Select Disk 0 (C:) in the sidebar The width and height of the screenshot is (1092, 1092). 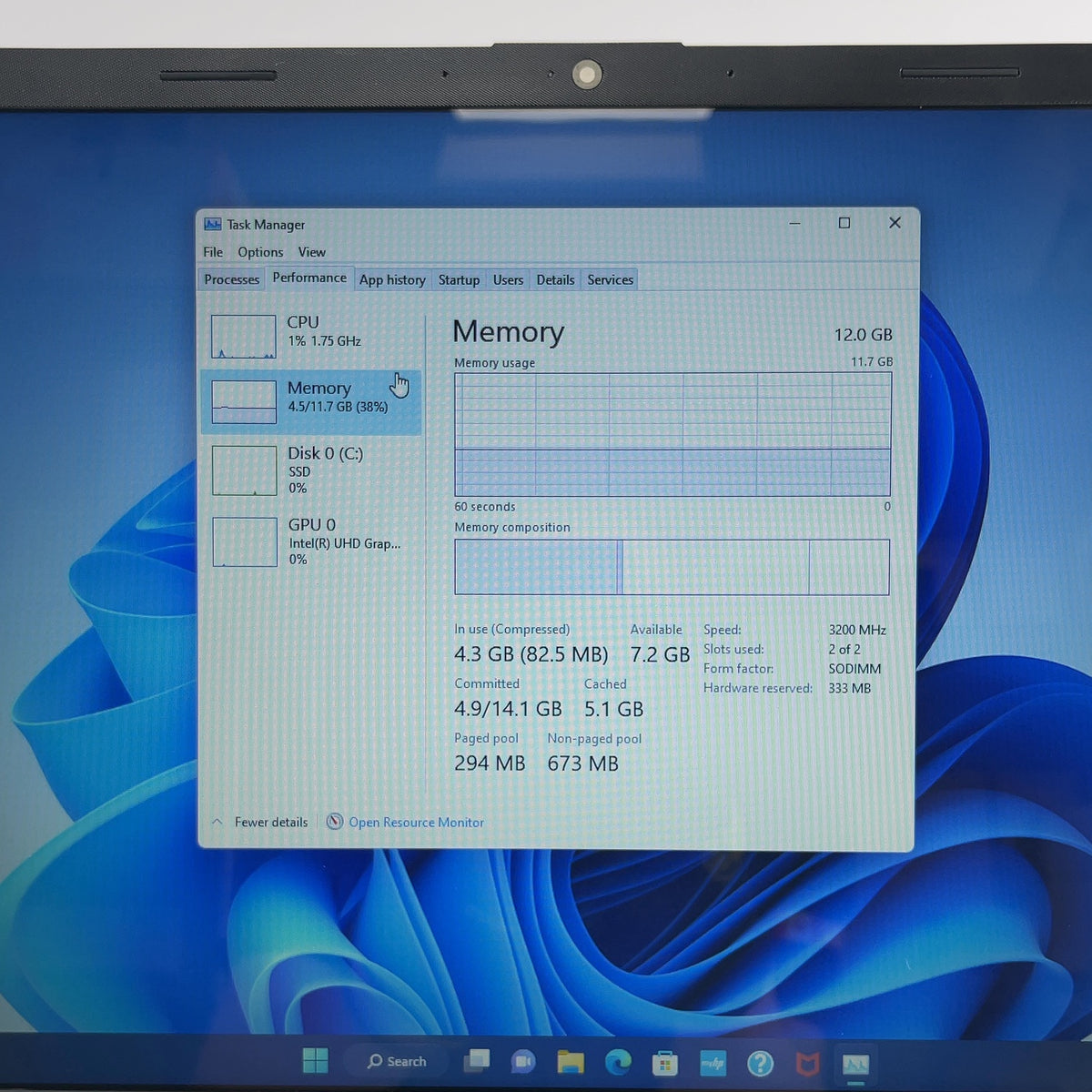click(x=311, y=470)
